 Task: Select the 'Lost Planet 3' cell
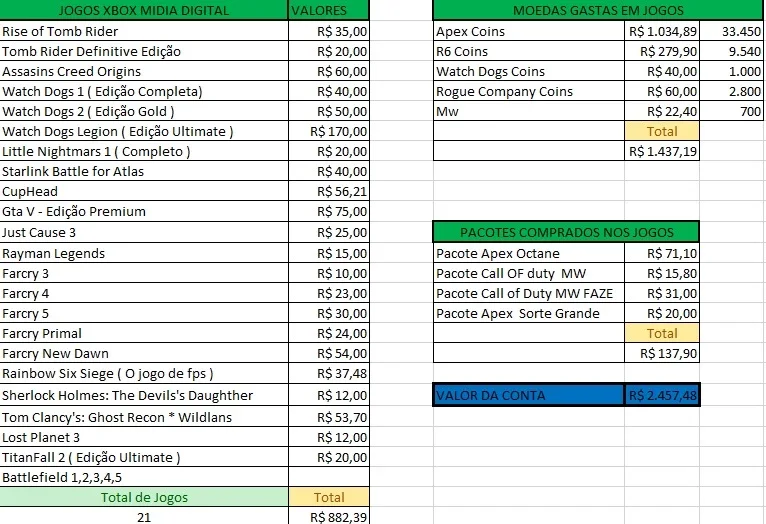[x=144, y=437]
